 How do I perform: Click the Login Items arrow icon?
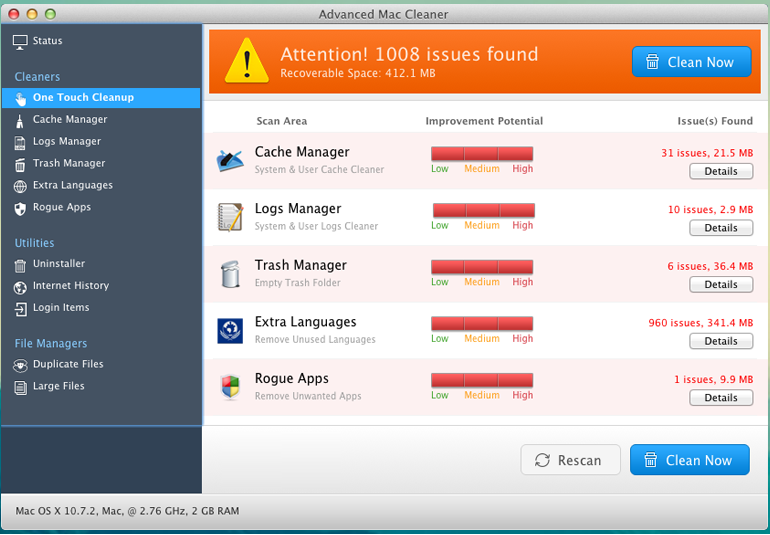20,309
